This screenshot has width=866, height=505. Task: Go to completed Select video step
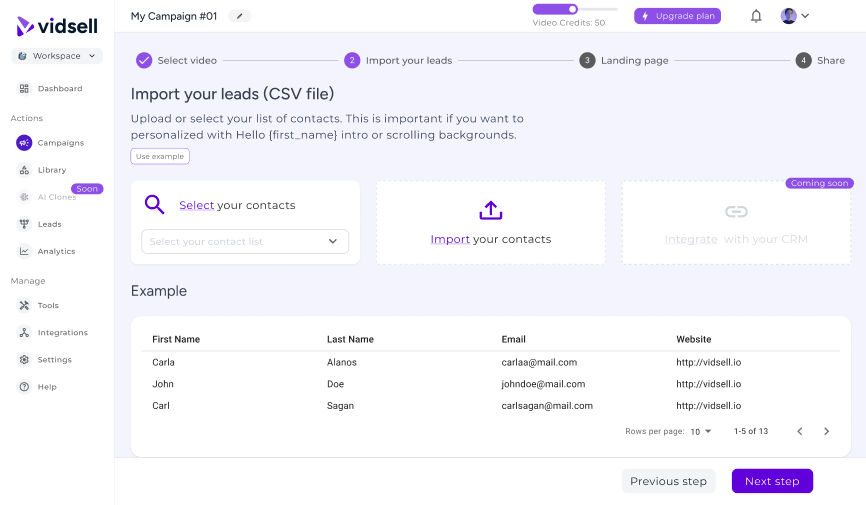[177, 60]
